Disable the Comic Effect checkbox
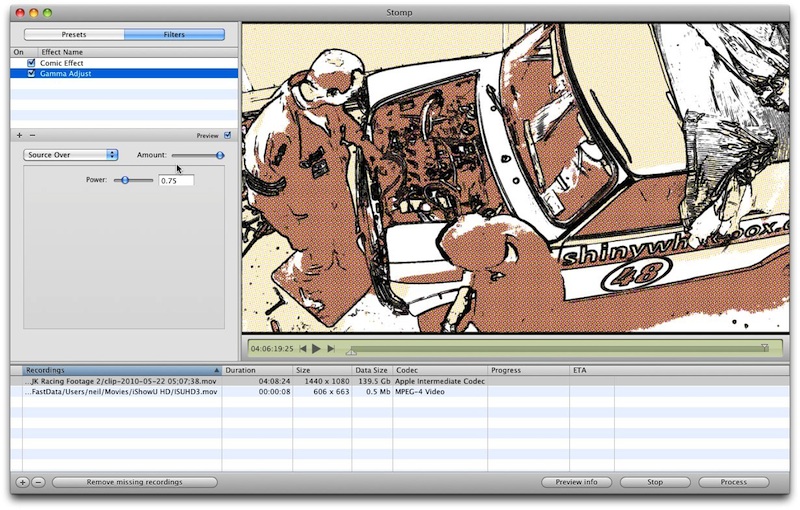Image resolution: width=800 pixels, height=510 pixels. tap(31, 63)
